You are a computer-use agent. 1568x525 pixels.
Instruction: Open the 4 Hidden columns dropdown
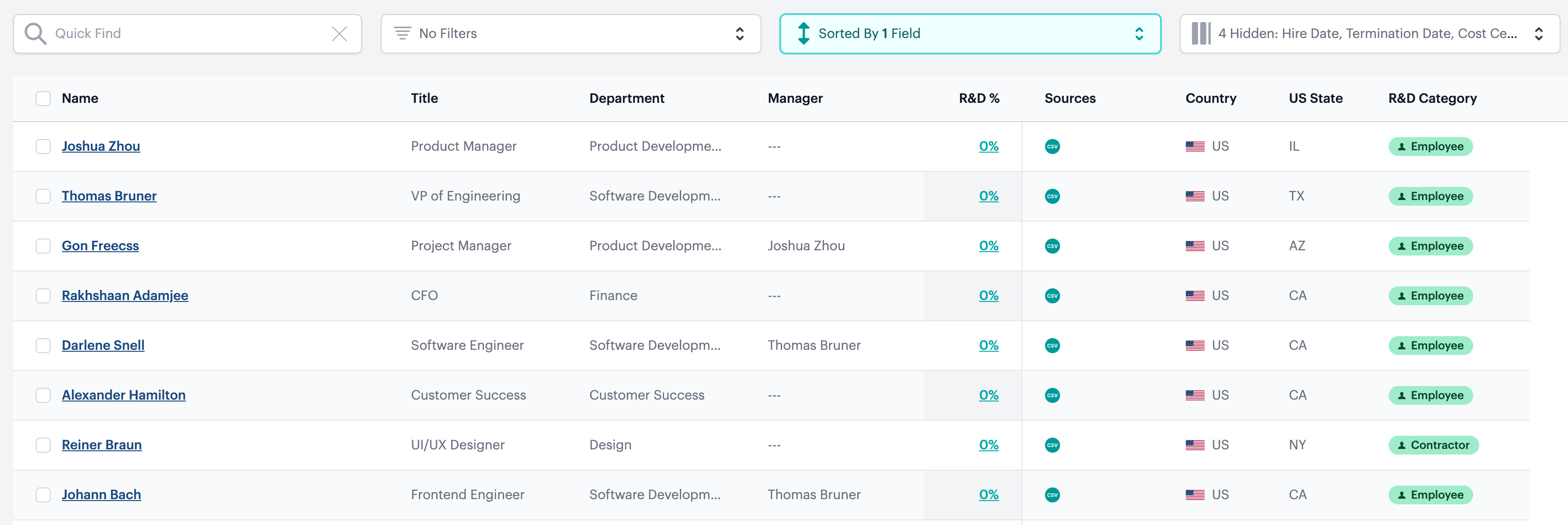click(x=1369, y=33)
